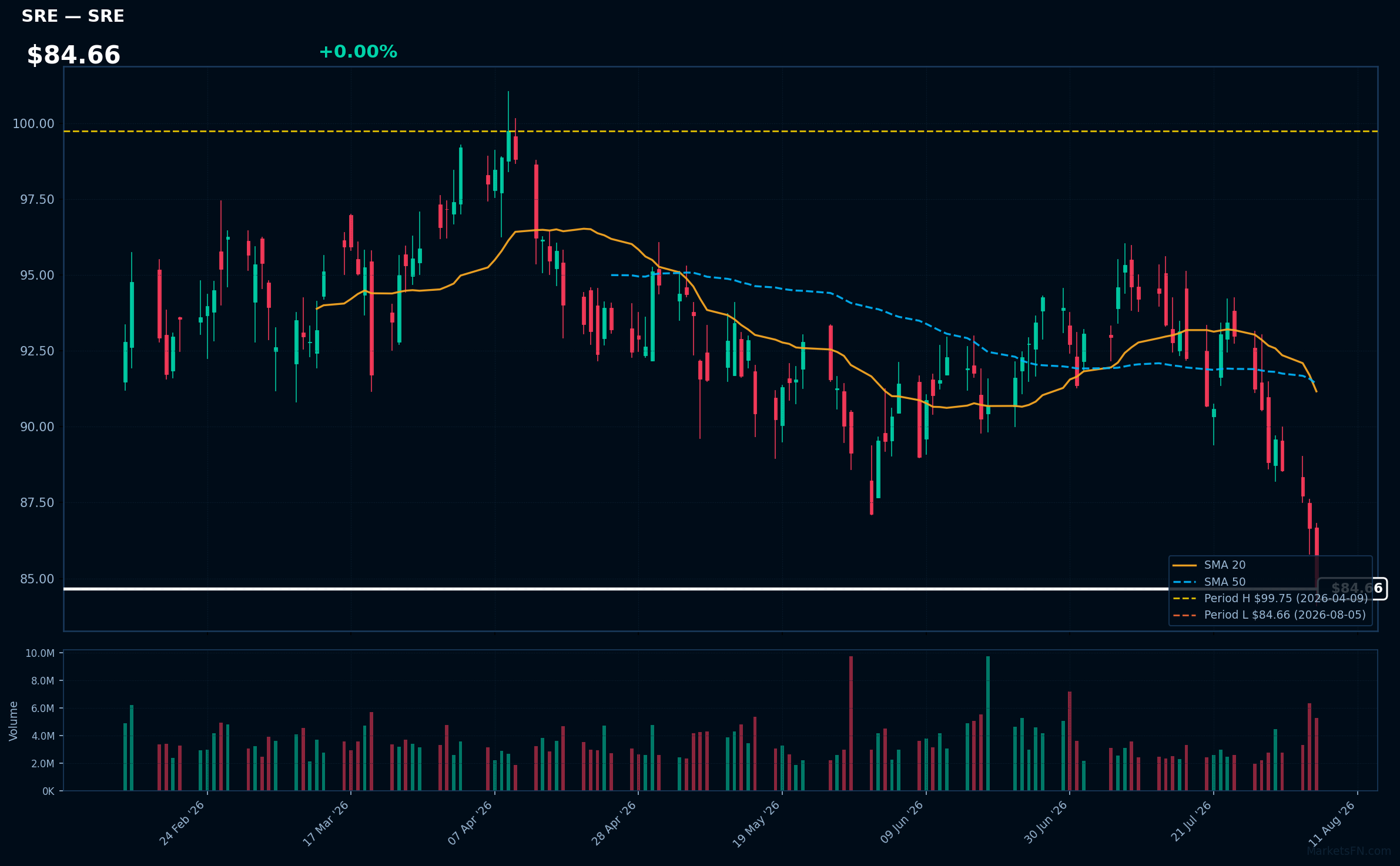The width and height of the screenshot is (1400, 866).
Task: Click the 4.0M volume axis label
Action: click(42, 736)
